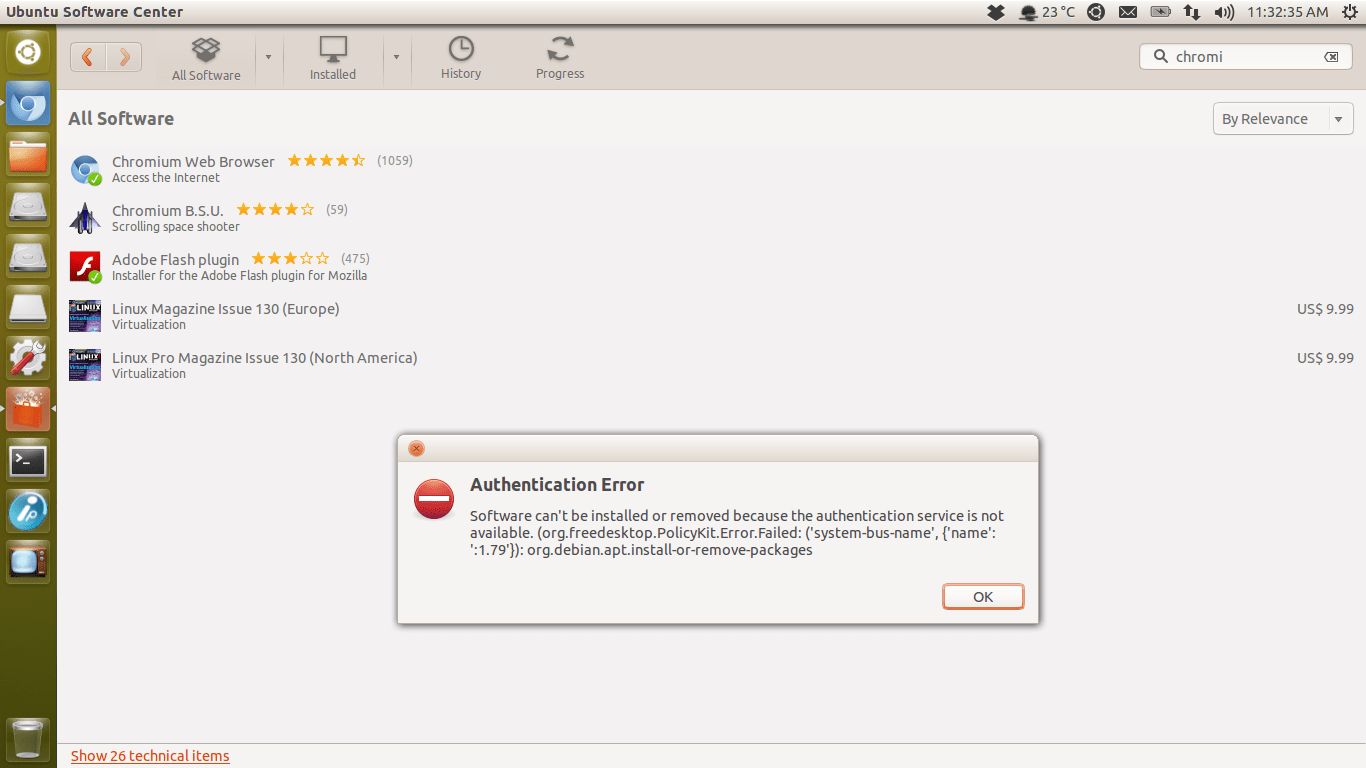
Task: Click the US$ 9.99 price for North America issue
Action: coord(1325,358)
